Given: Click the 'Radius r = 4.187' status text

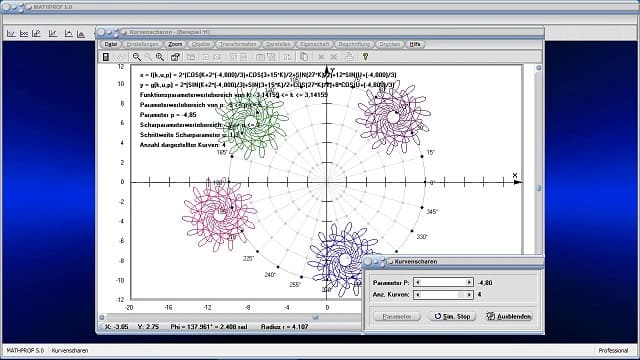Looking at the screenshot, I should [x=284, y=327].
